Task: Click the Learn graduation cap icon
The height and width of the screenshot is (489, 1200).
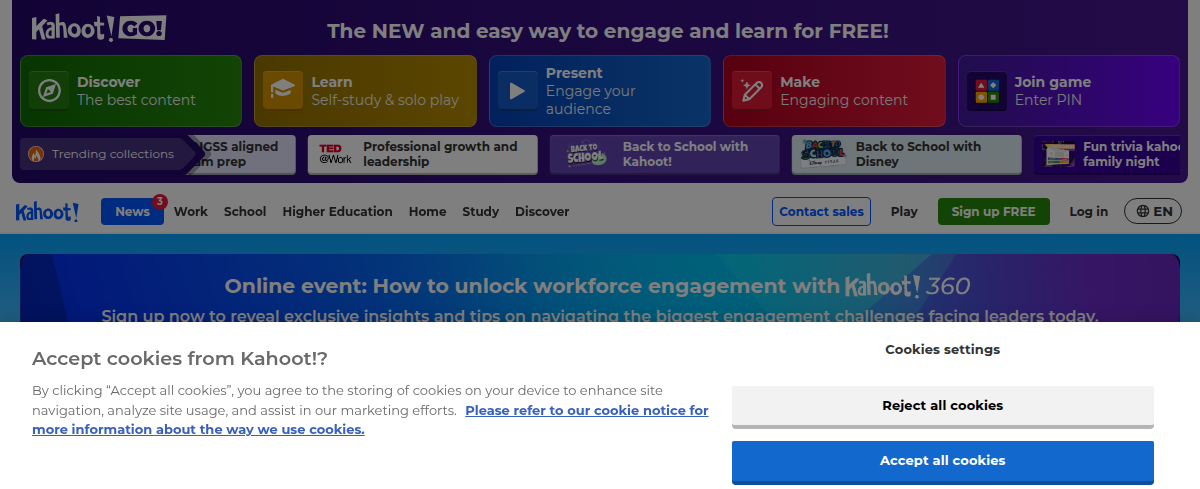Action: 282,91
